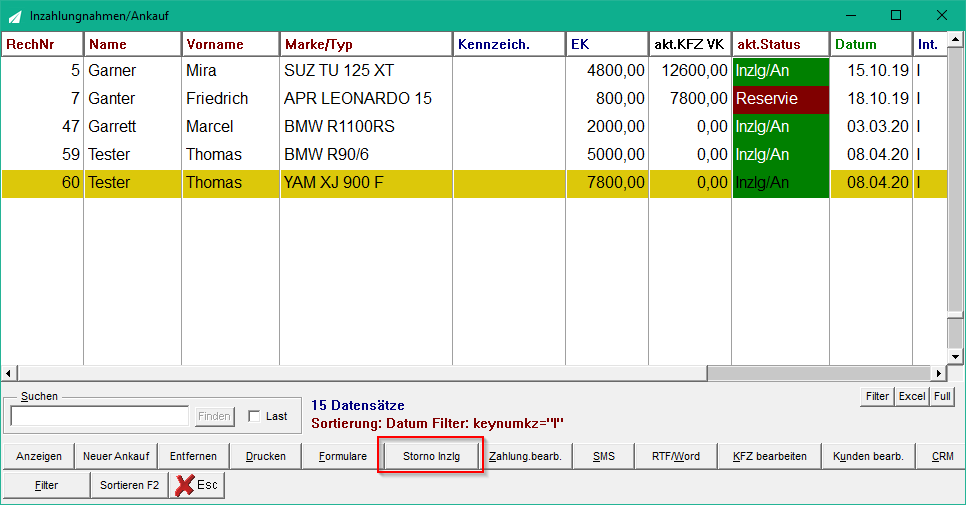Click the Suchen text input field

point(100,416)
